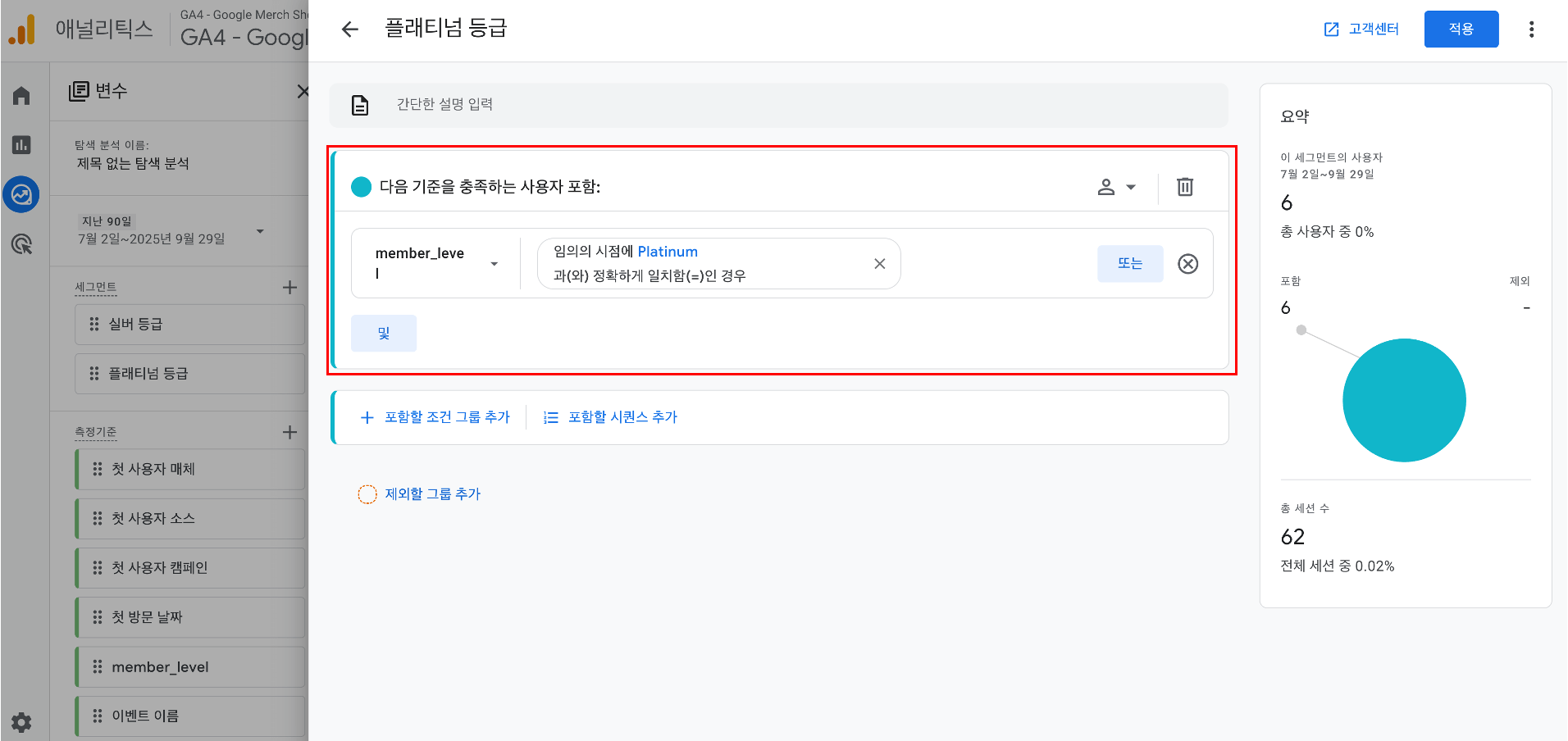Open the user scope selector dropdown
The width and height of the screenshot is (1568, 741).
pos(1116,187)
